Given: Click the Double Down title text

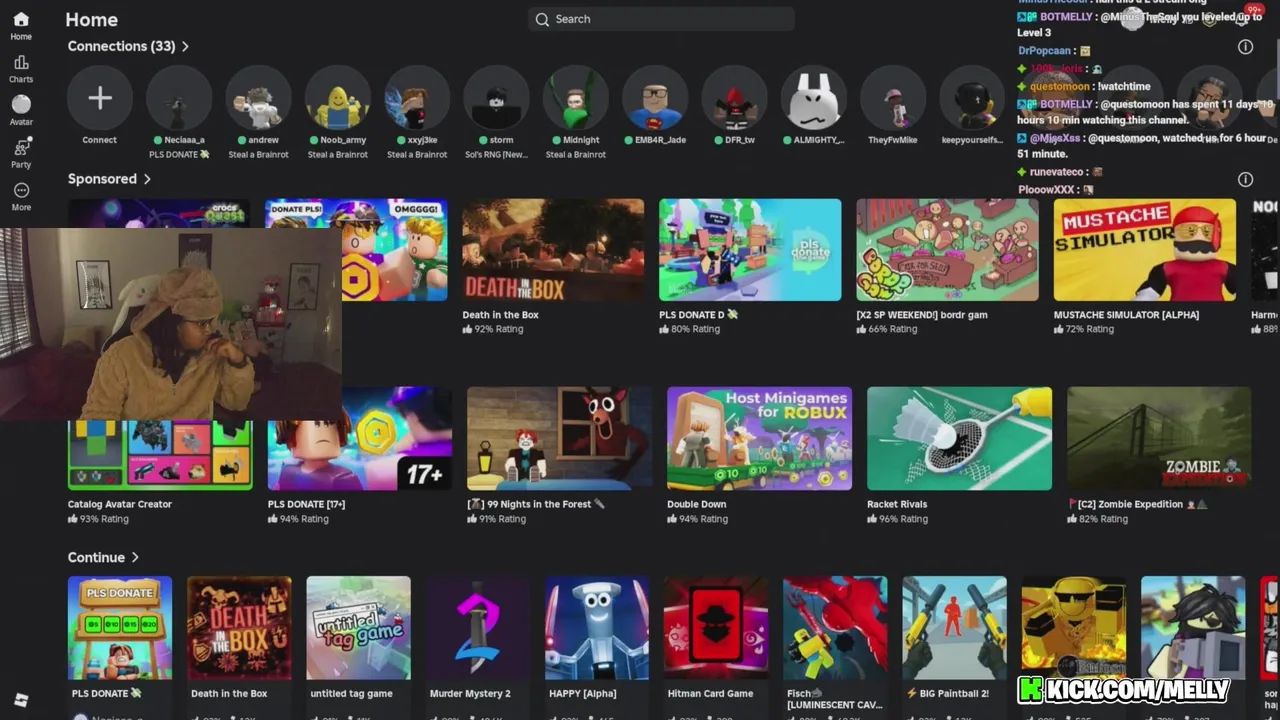Looking at the screenshot, I should pyautogui.click(x=697, y=504).
